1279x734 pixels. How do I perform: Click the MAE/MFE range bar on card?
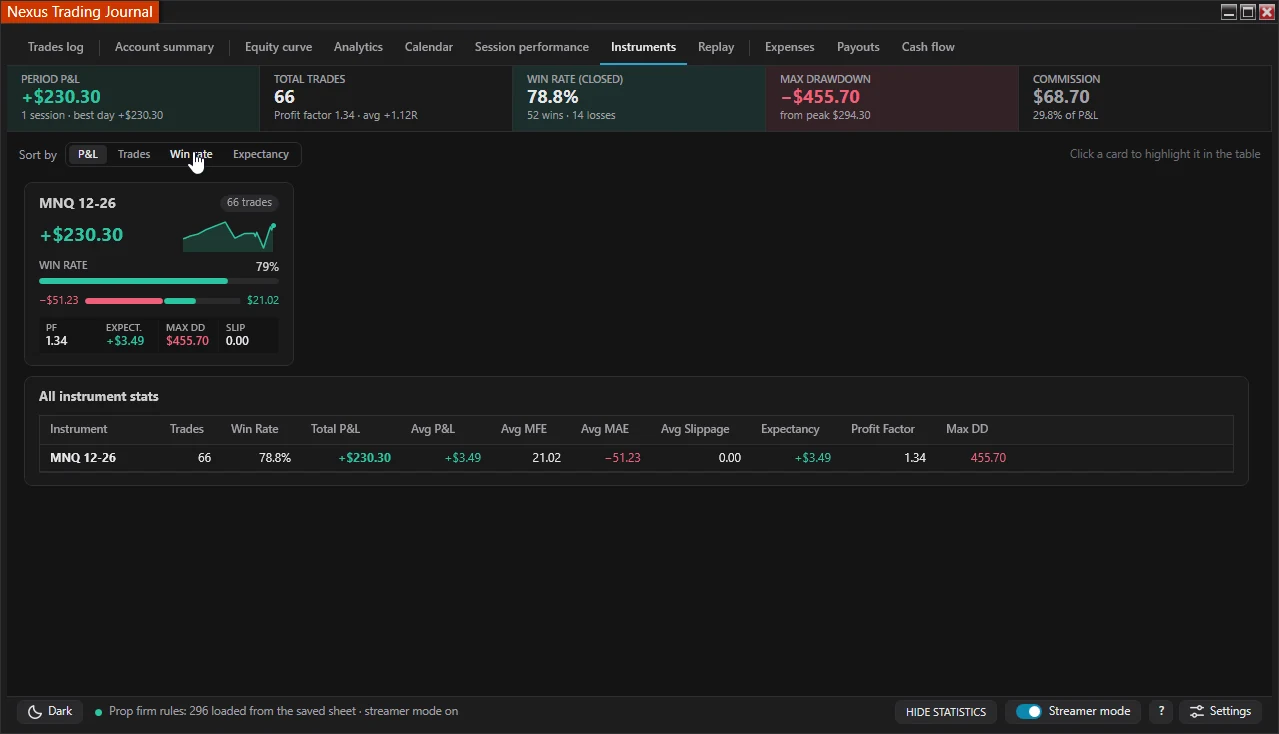coord(162,300)
